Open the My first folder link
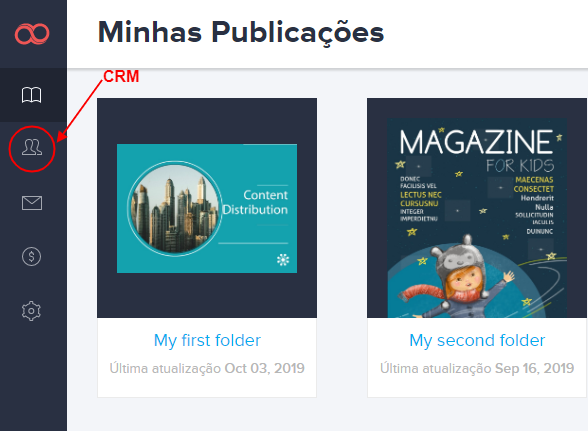The width and height of the screenshot is (588, 431). click(207, 341)
